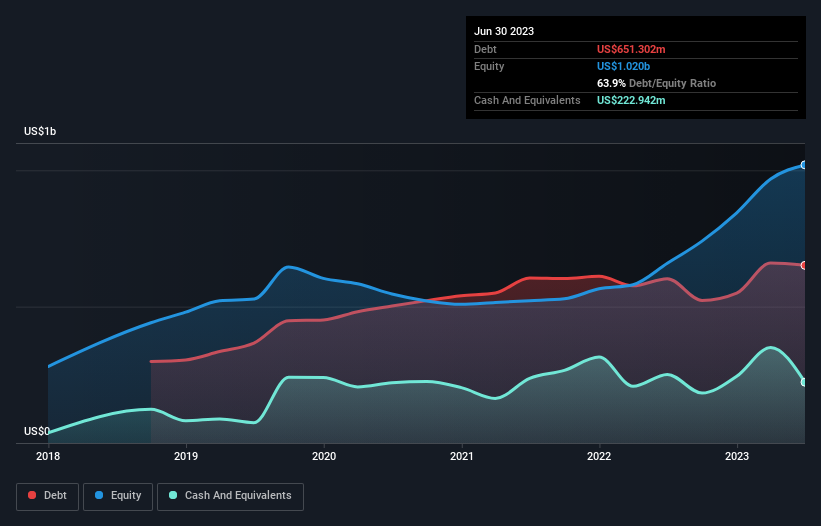Click the 2022 x-axis label

[599, 456]
